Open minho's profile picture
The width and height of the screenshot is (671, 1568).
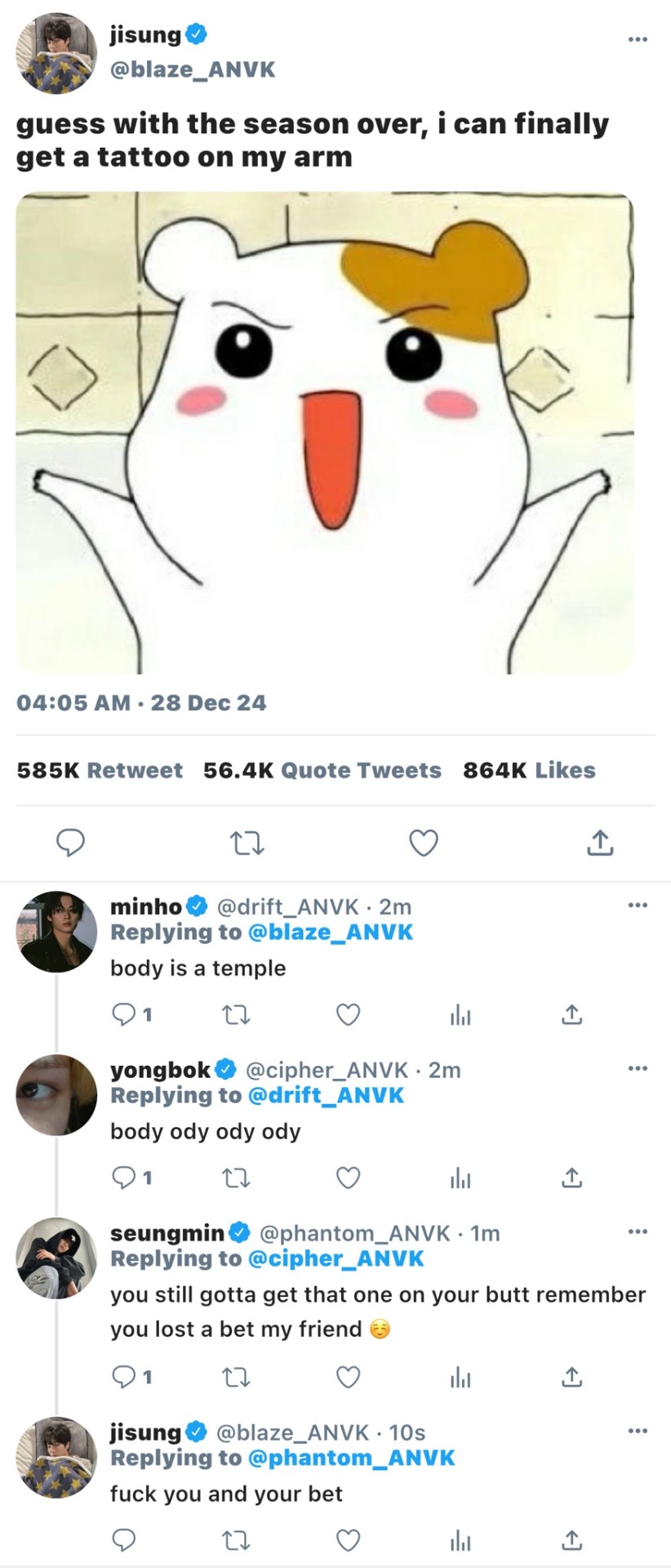click(x=56, y=931)
